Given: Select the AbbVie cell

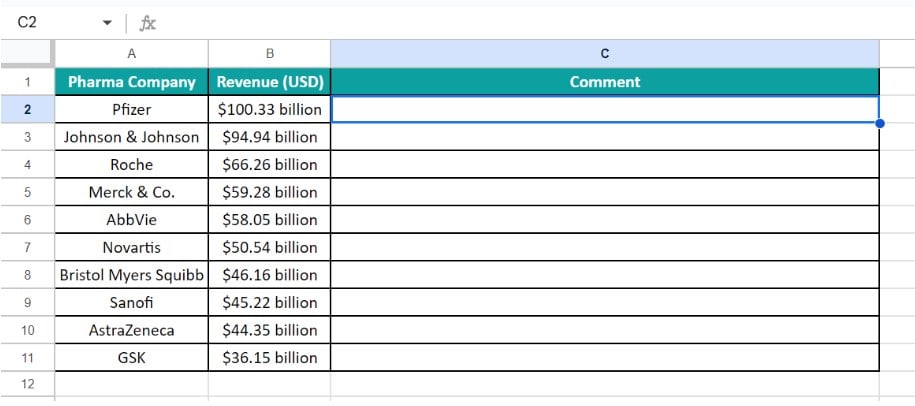Looking at the screenshot, I should [x=131, y=220].
